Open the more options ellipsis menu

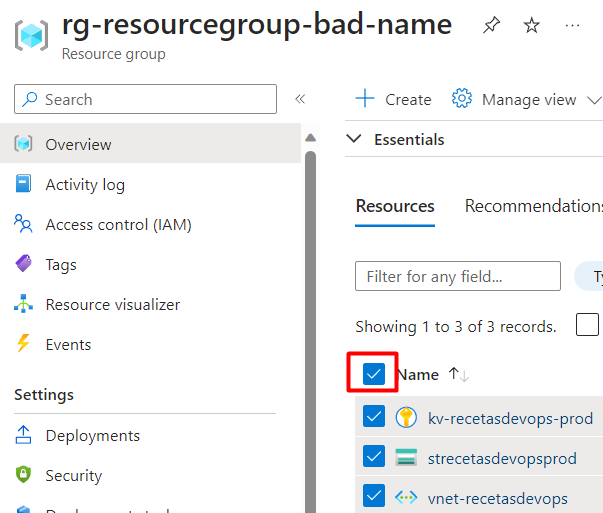(572, 26)
